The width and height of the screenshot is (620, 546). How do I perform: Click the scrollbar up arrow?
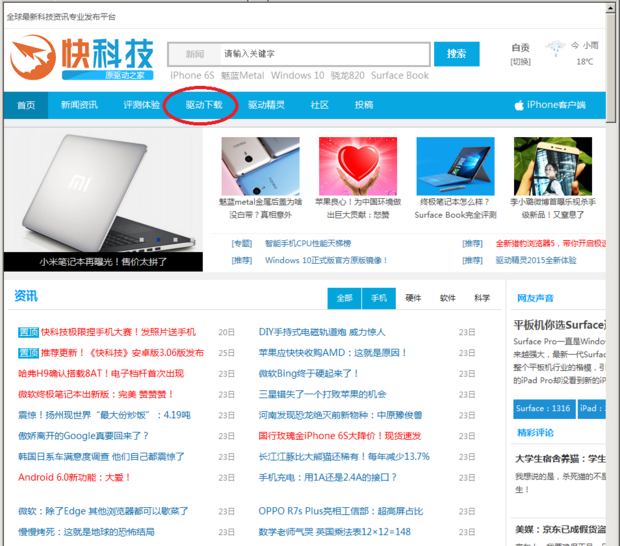(x=611, y=8)
